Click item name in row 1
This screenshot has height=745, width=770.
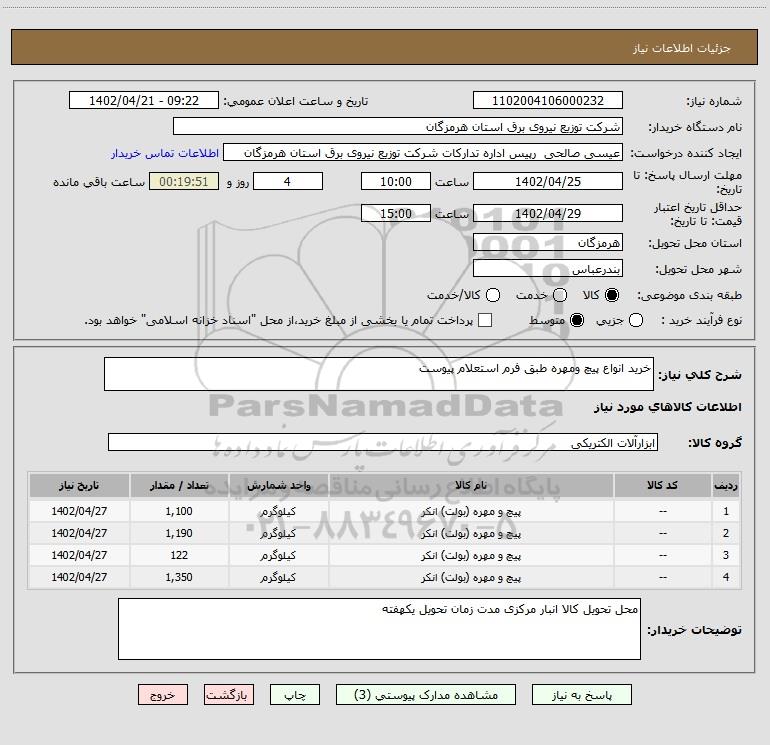471,512
